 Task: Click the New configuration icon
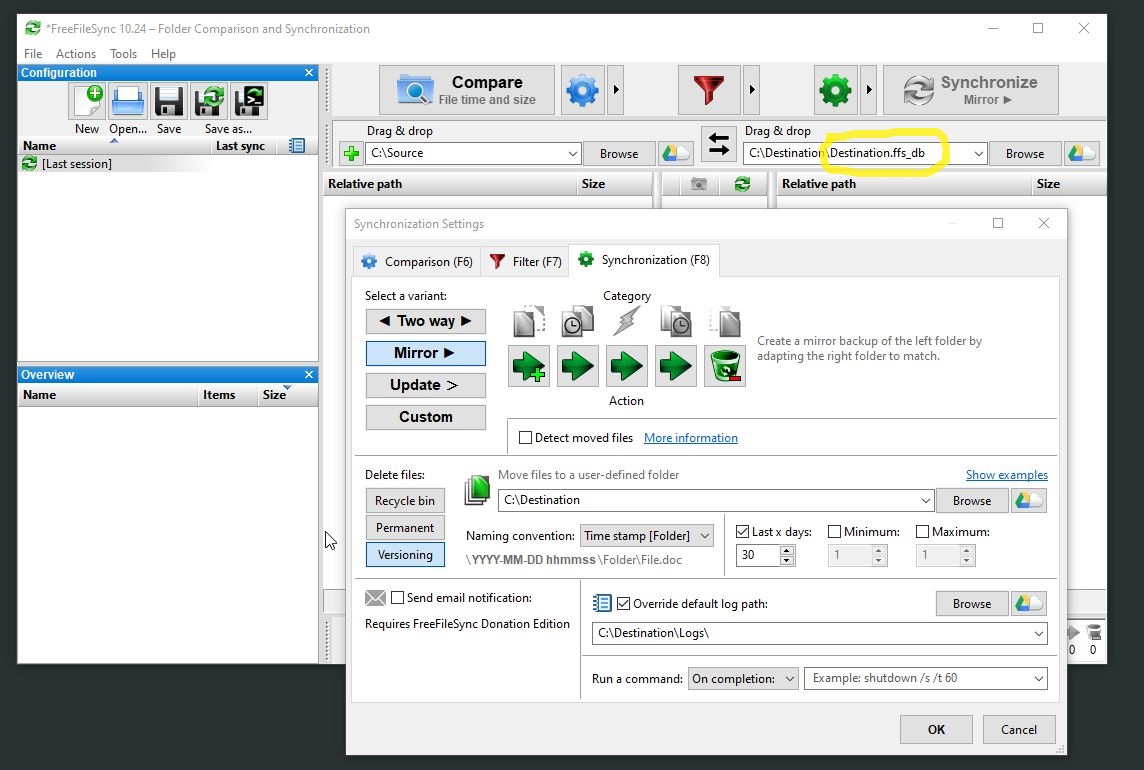(x=88, y=101)
